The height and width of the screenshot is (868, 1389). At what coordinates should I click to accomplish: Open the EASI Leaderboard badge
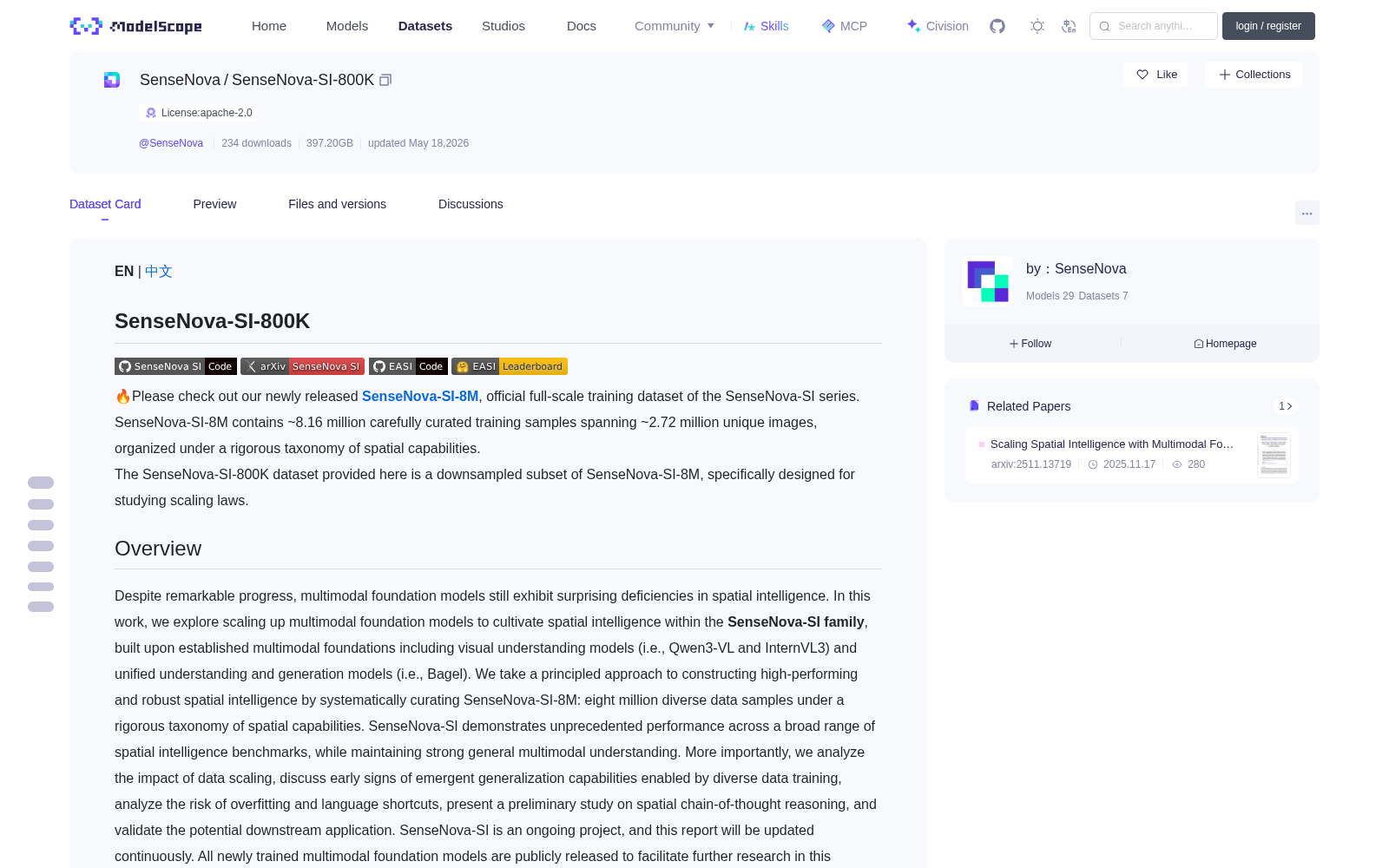510,366
